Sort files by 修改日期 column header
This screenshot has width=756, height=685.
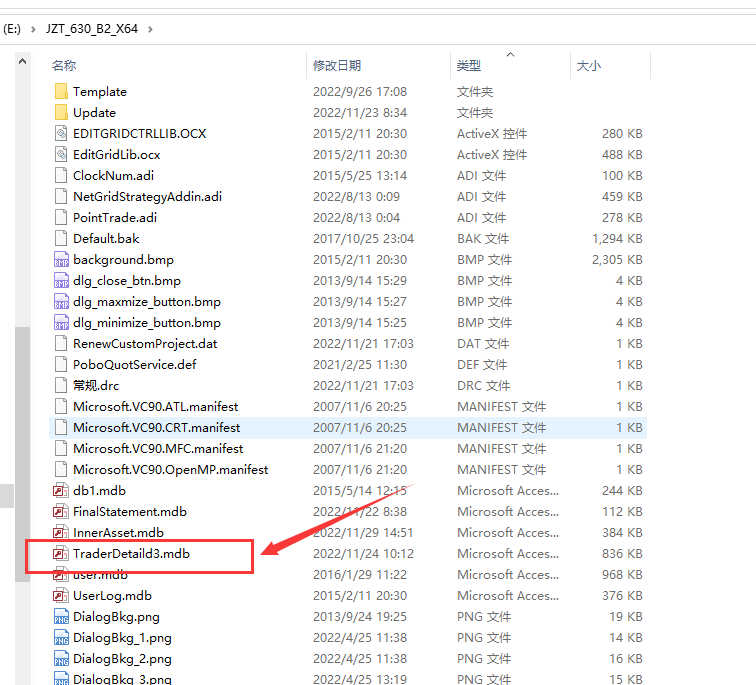[337, 66]
